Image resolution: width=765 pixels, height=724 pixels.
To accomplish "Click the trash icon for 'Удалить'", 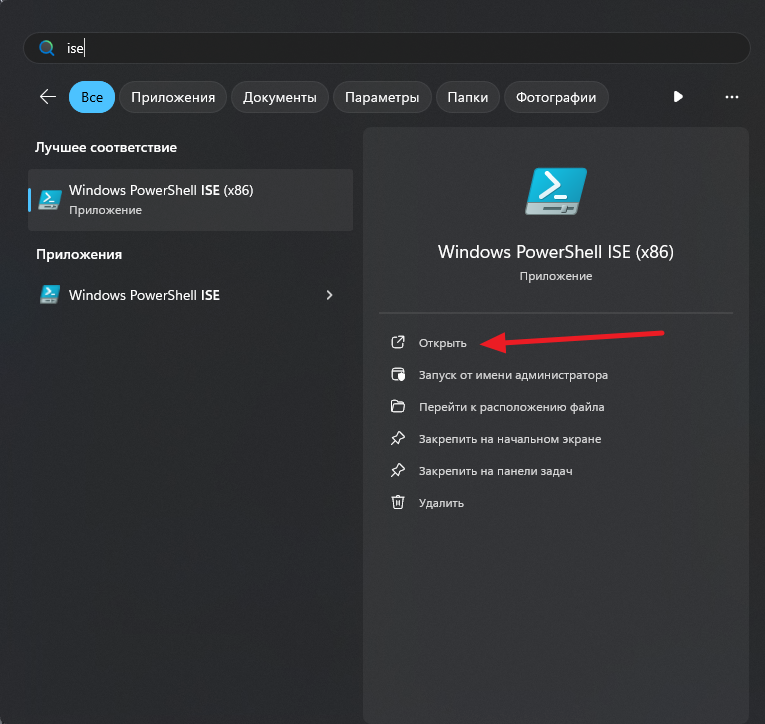I will tap(398, 503).
